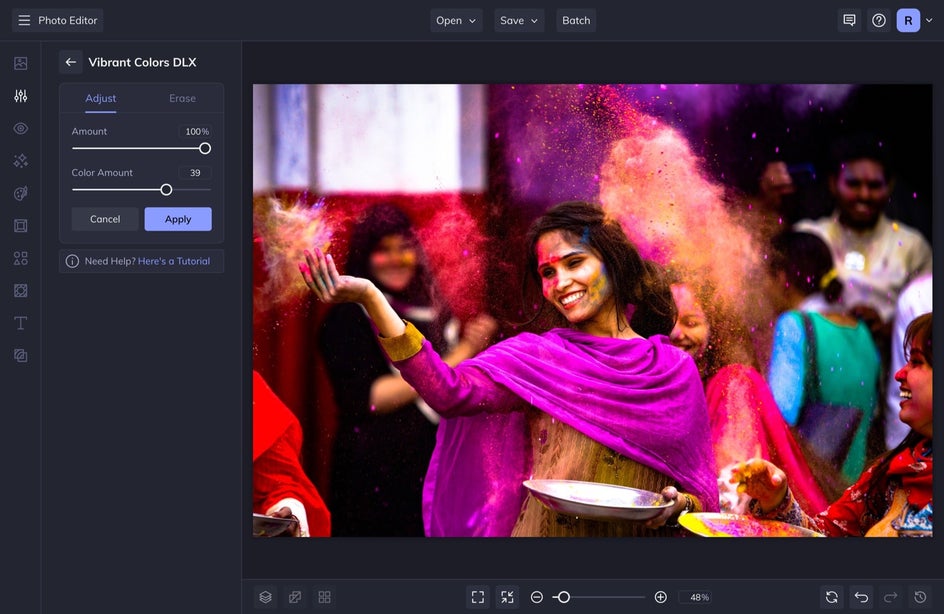Screen dimensions: 944x614
Task: Open the Save dropdown menu
Action: coord(519,20)
